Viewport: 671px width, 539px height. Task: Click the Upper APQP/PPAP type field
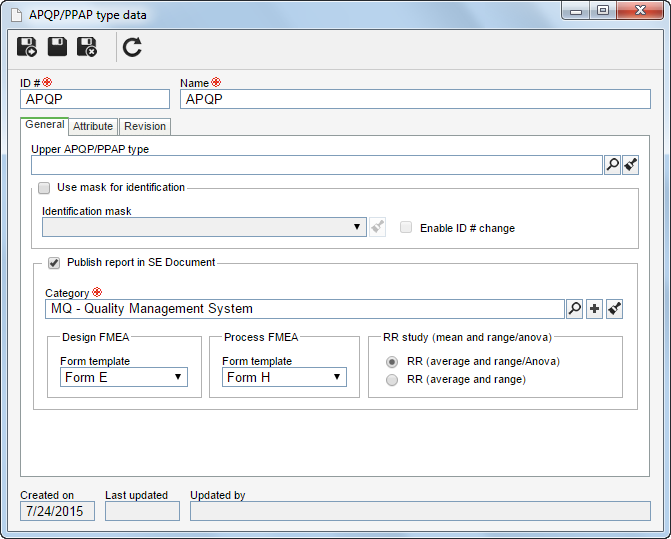(317, 165)
